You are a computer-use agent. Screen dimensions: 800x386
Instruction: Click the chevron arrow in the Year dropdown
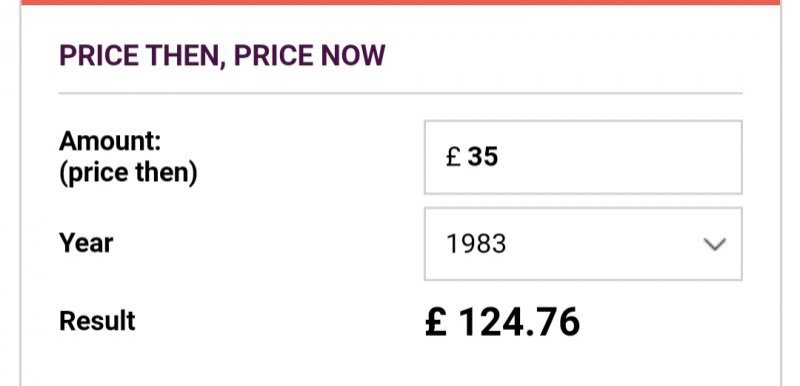(x=715, y=244)
